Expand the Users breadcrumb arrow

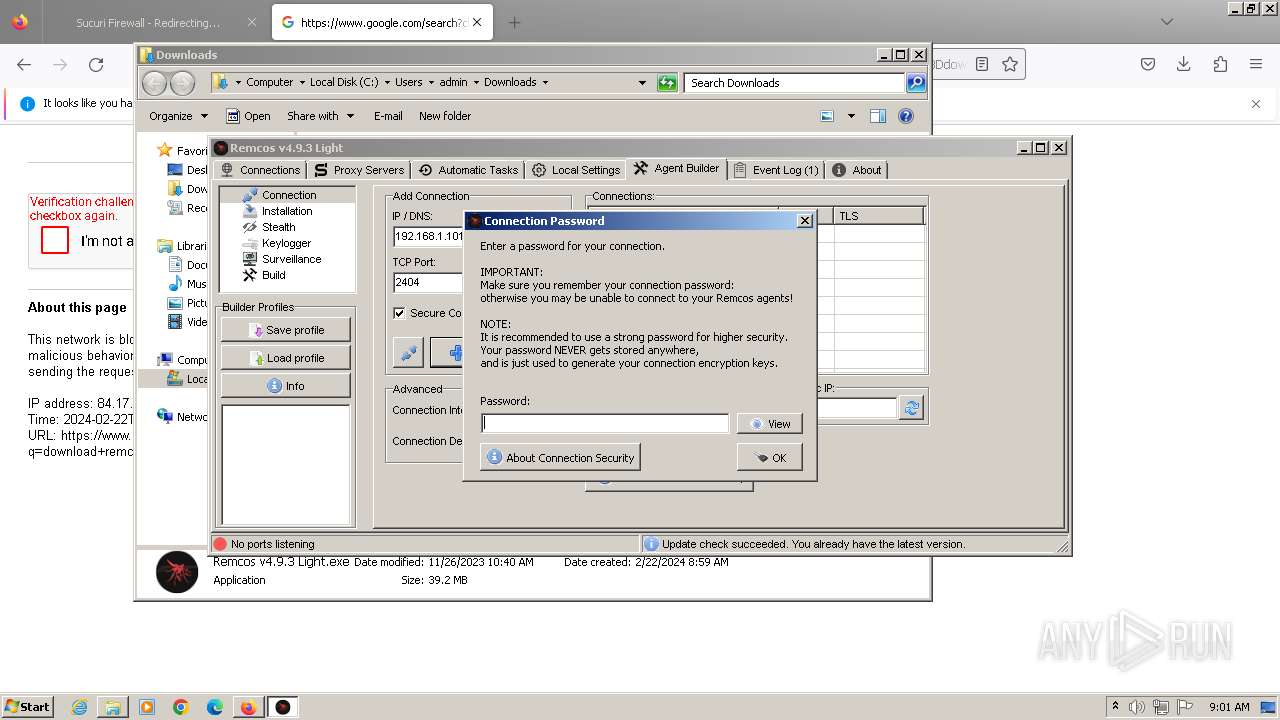(431, 83)
